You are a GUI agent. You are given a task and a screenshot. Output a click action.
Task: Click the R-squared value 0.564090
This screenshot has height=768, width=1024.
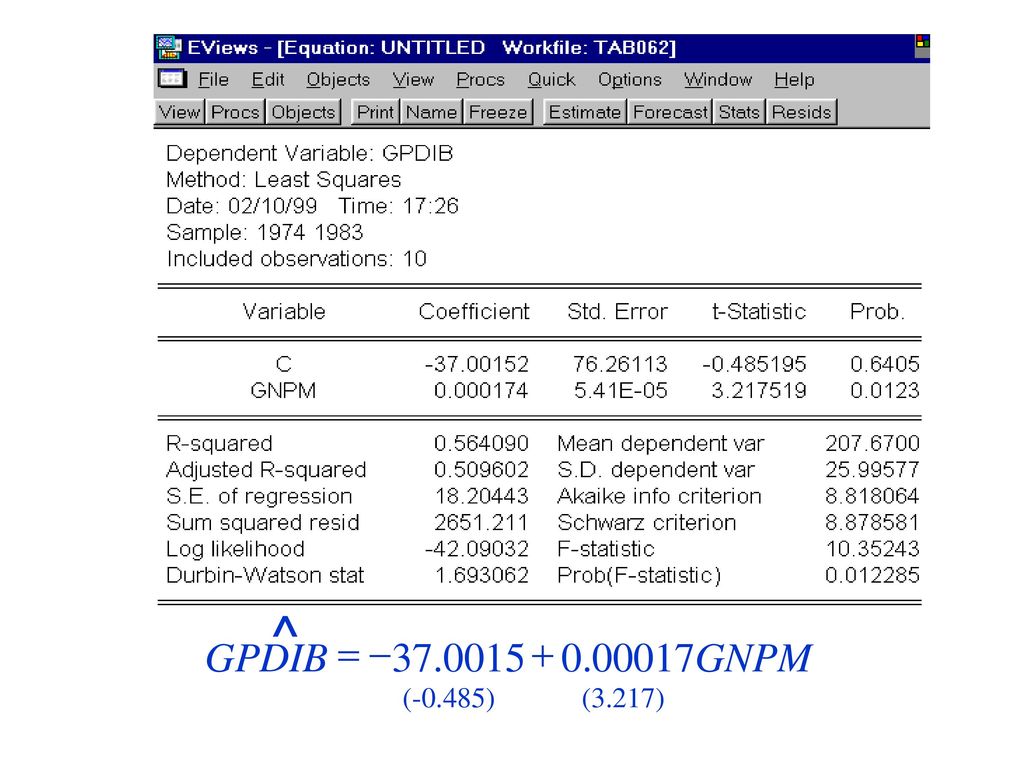(x=481, y=443)
